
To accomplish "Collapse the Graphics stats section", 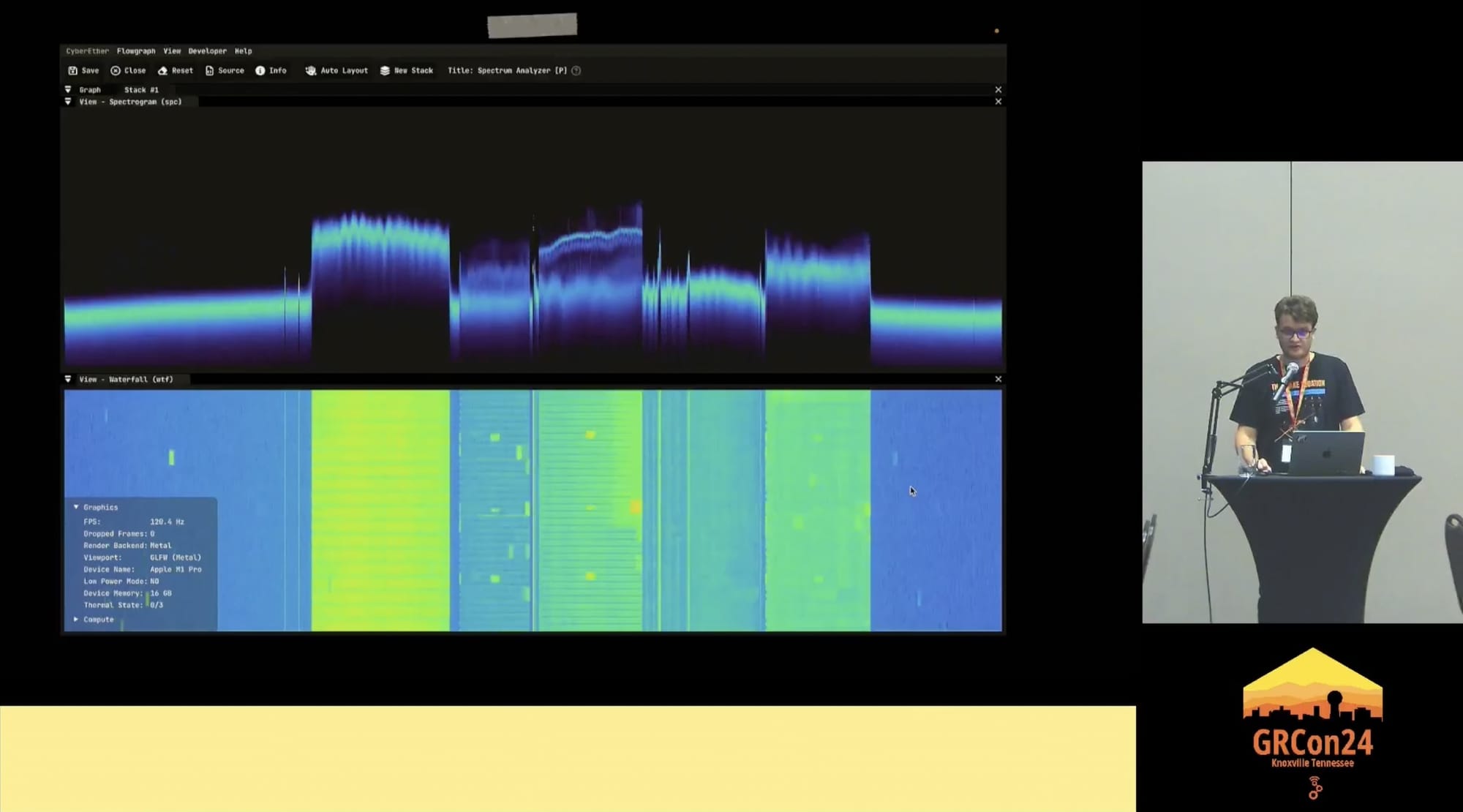I will click(x=76, y=506).
